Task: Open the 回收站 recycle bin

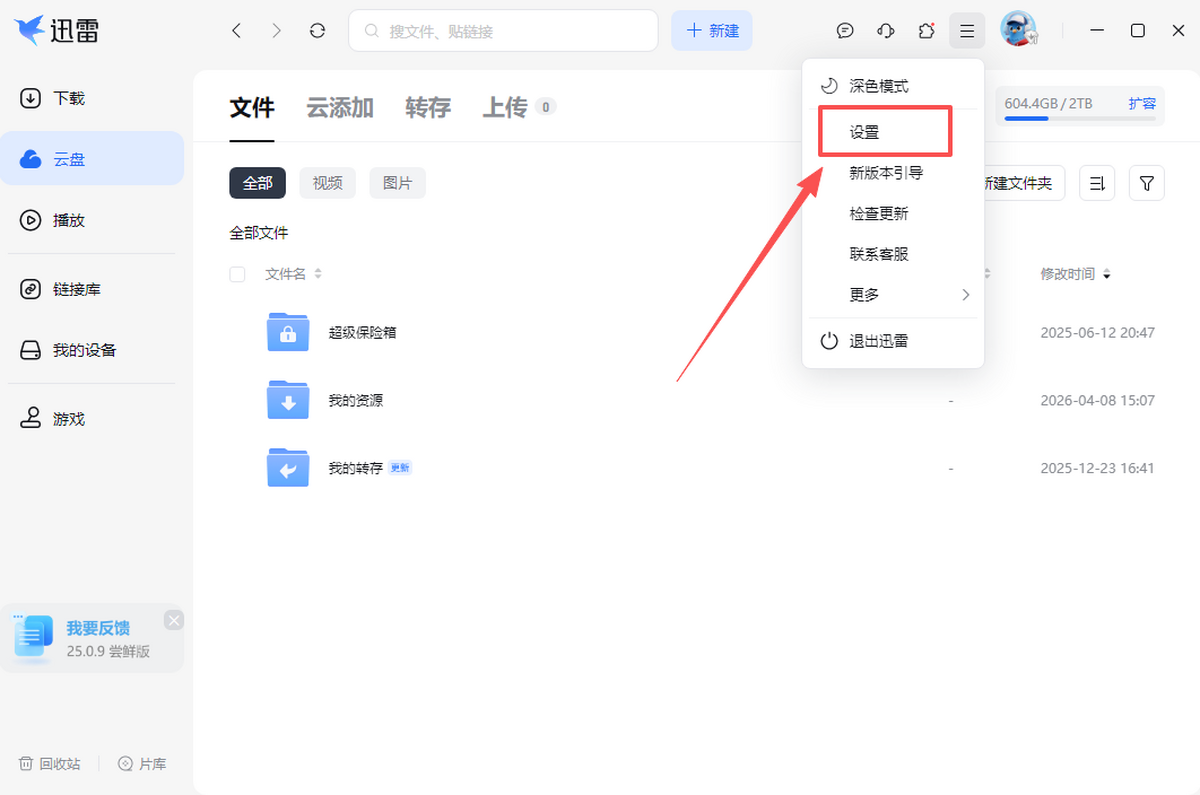Action: point(50,763)
